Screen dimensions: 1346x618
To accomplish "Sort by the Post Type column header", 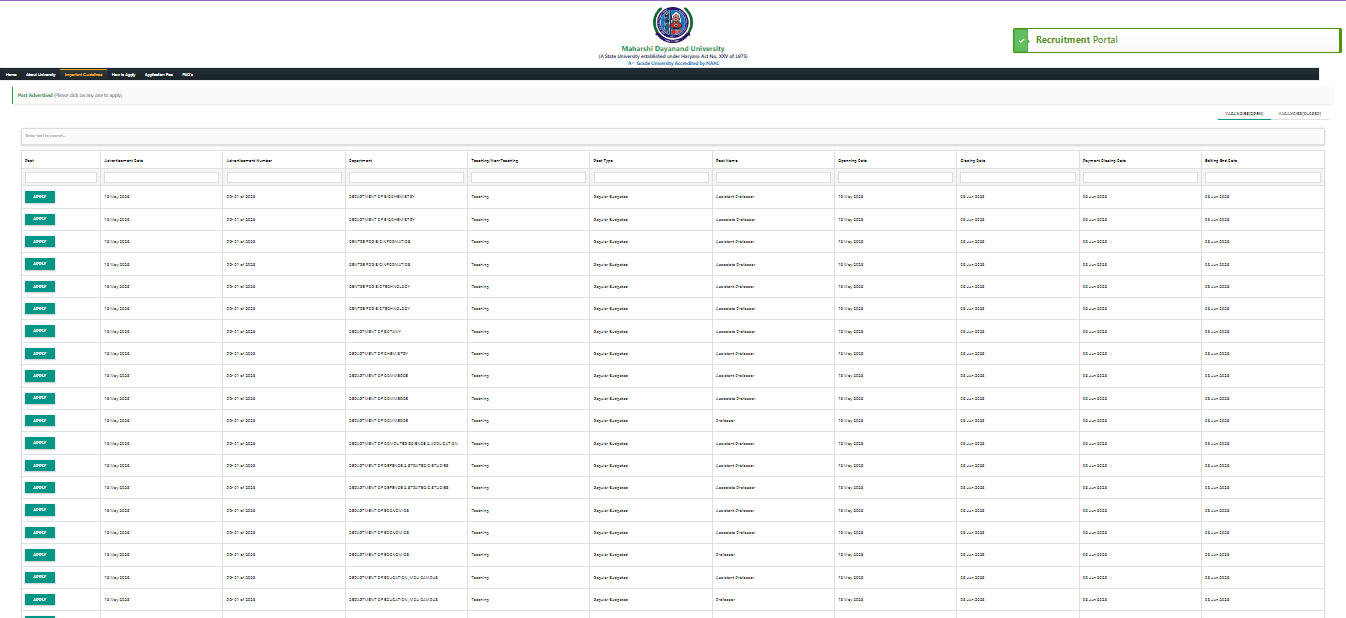I will [x=603, y=160].
